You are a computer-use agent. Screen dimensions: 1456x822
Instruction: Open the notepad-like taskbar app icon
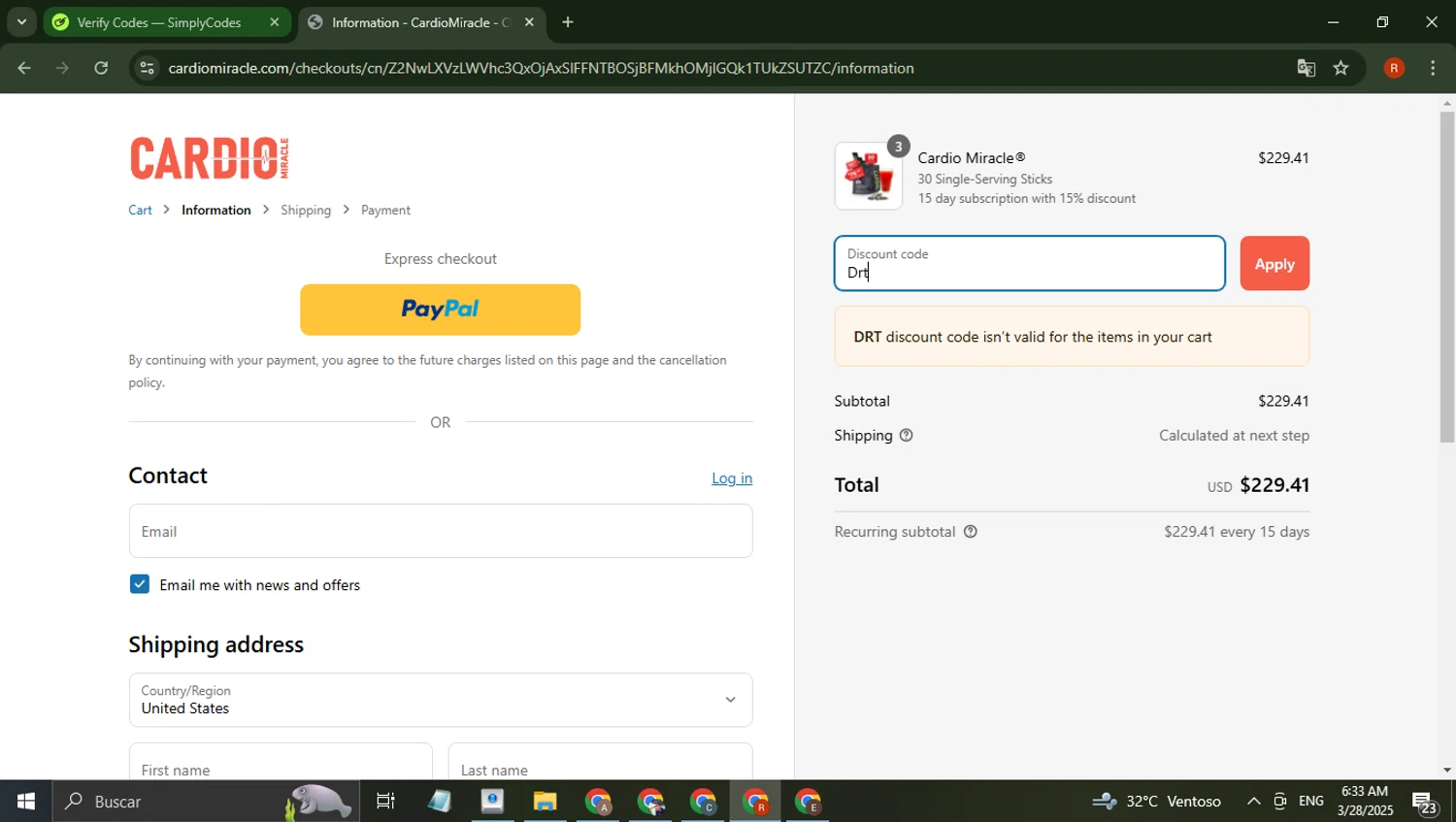pos(439,802)
